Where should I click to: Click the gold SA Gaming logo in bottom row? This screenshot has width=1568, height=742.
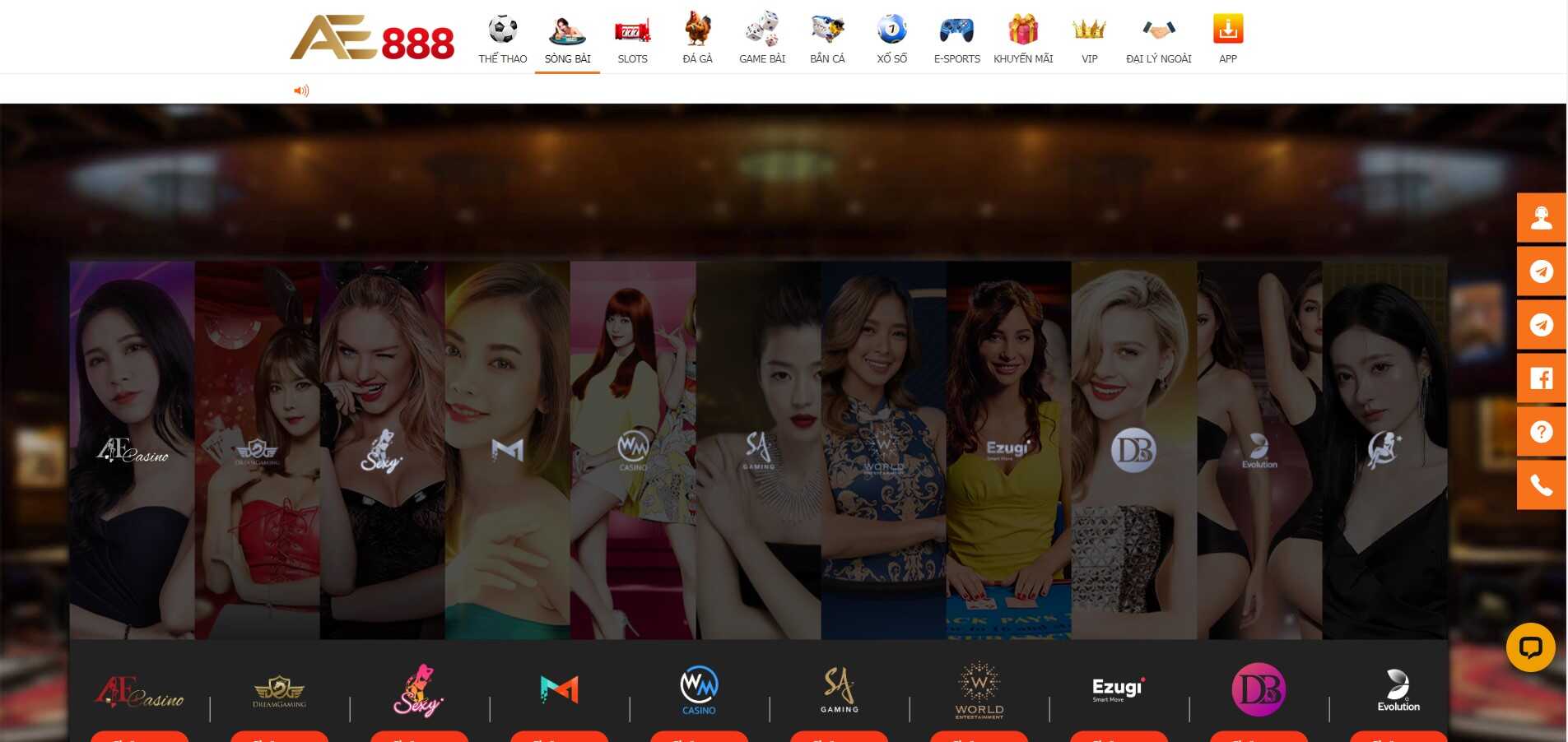coord(839,689)
